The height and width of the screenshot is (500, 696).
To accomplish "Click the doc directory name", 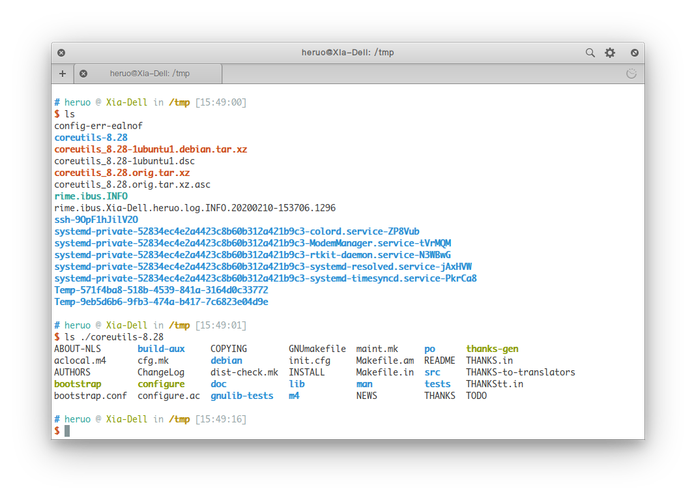I will [218, 384].
